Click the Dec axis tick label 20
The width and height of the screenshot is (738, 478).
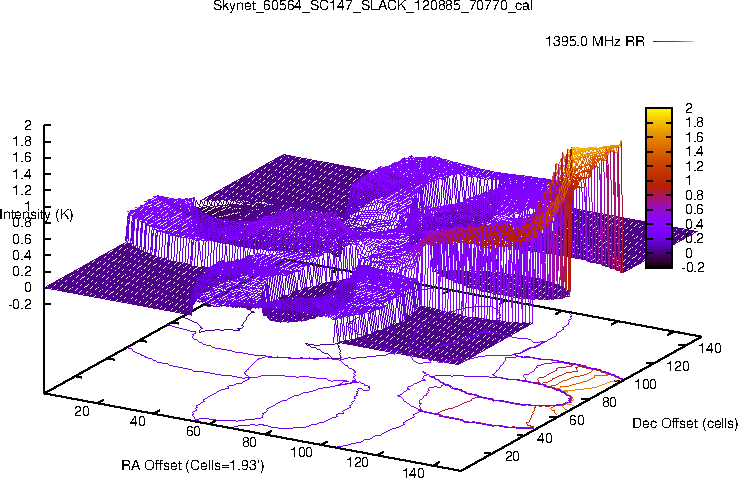coord(512,456)
